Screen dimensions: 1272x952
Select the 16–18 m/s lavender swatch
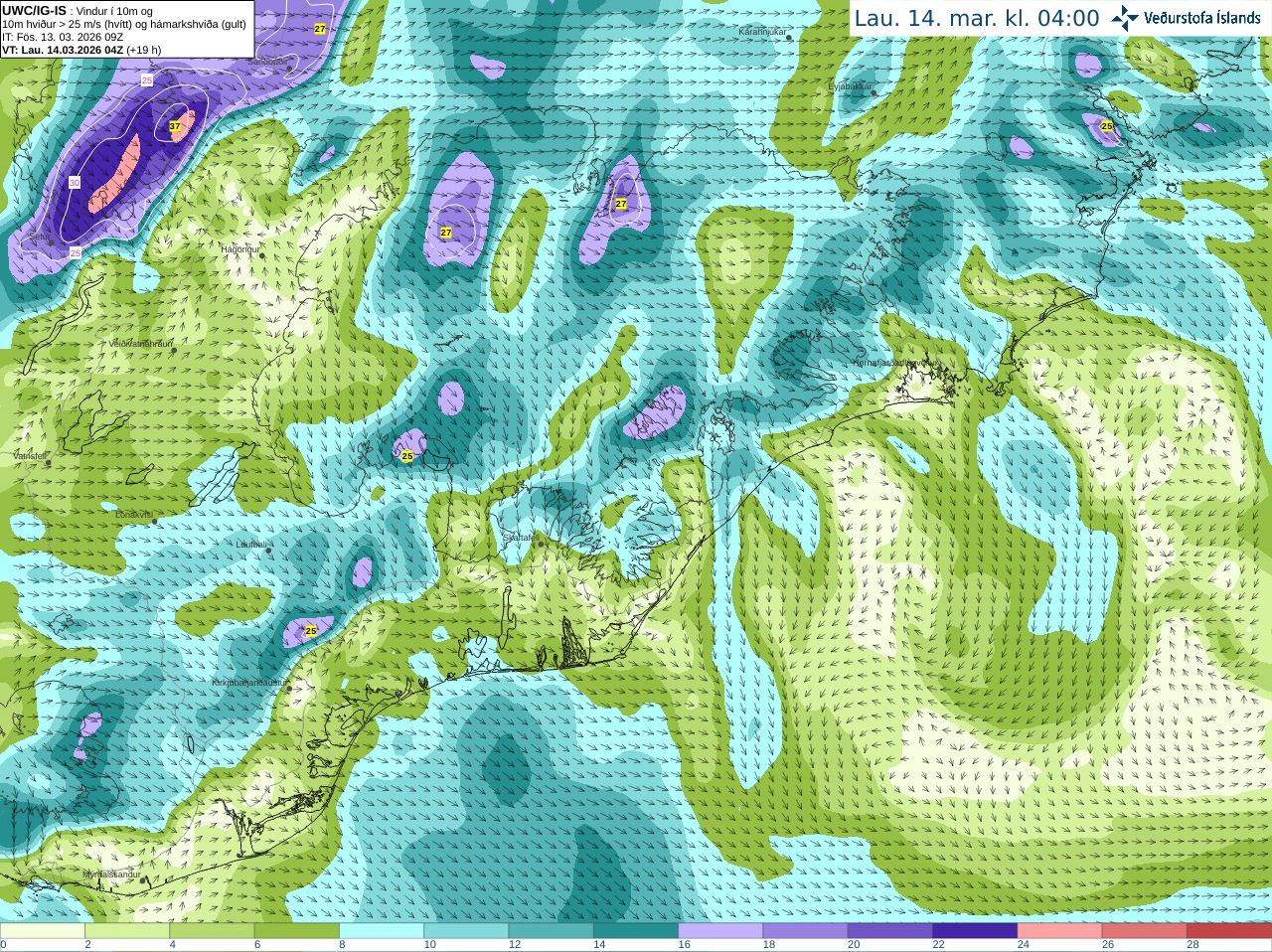[x=720, y=931]
